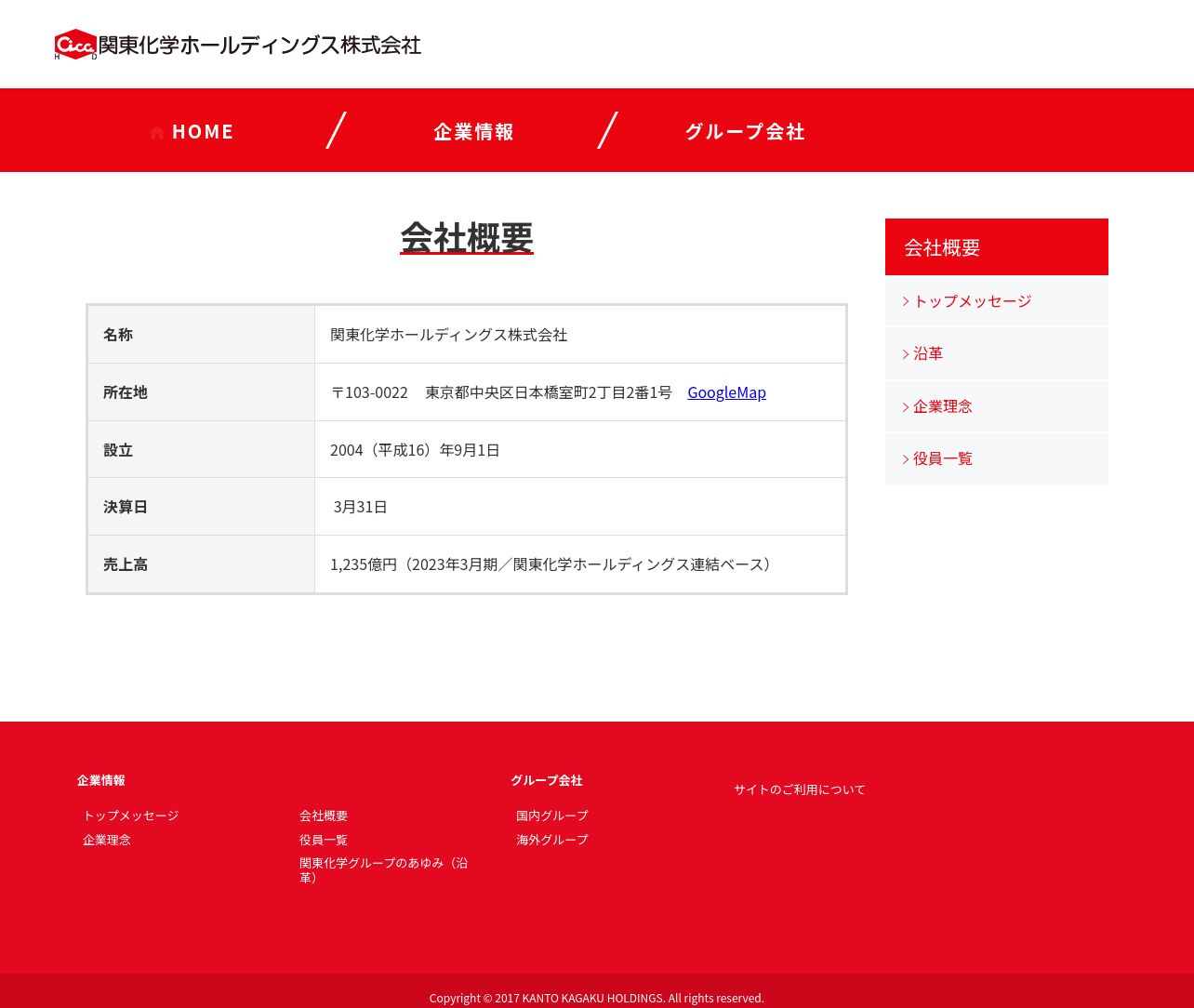This screenshot has width=1194, height=1008.
Task: Click the 3月31日 value
Action: 361,507
